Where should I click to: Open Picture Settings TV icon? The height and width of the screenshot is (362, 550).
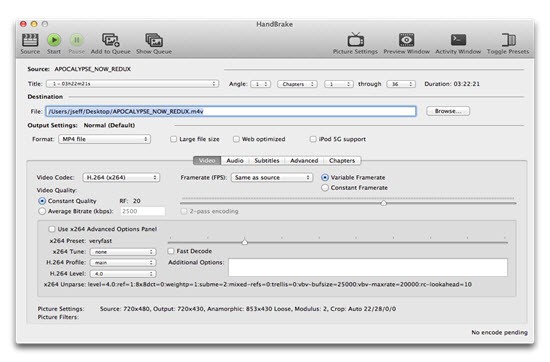click(355, 40)
